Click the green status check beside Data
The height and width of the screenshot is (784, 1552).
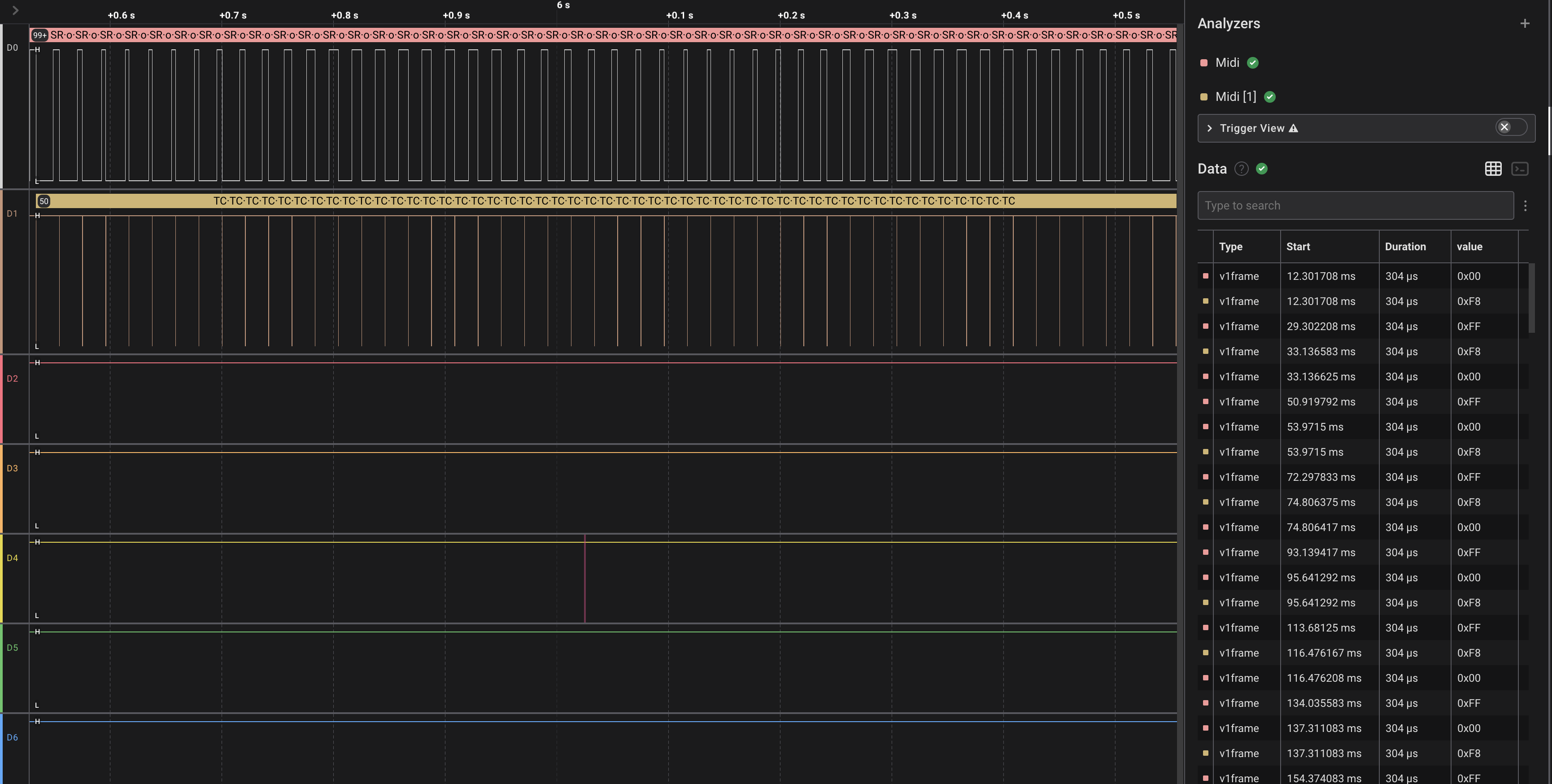click(1262, 169)
